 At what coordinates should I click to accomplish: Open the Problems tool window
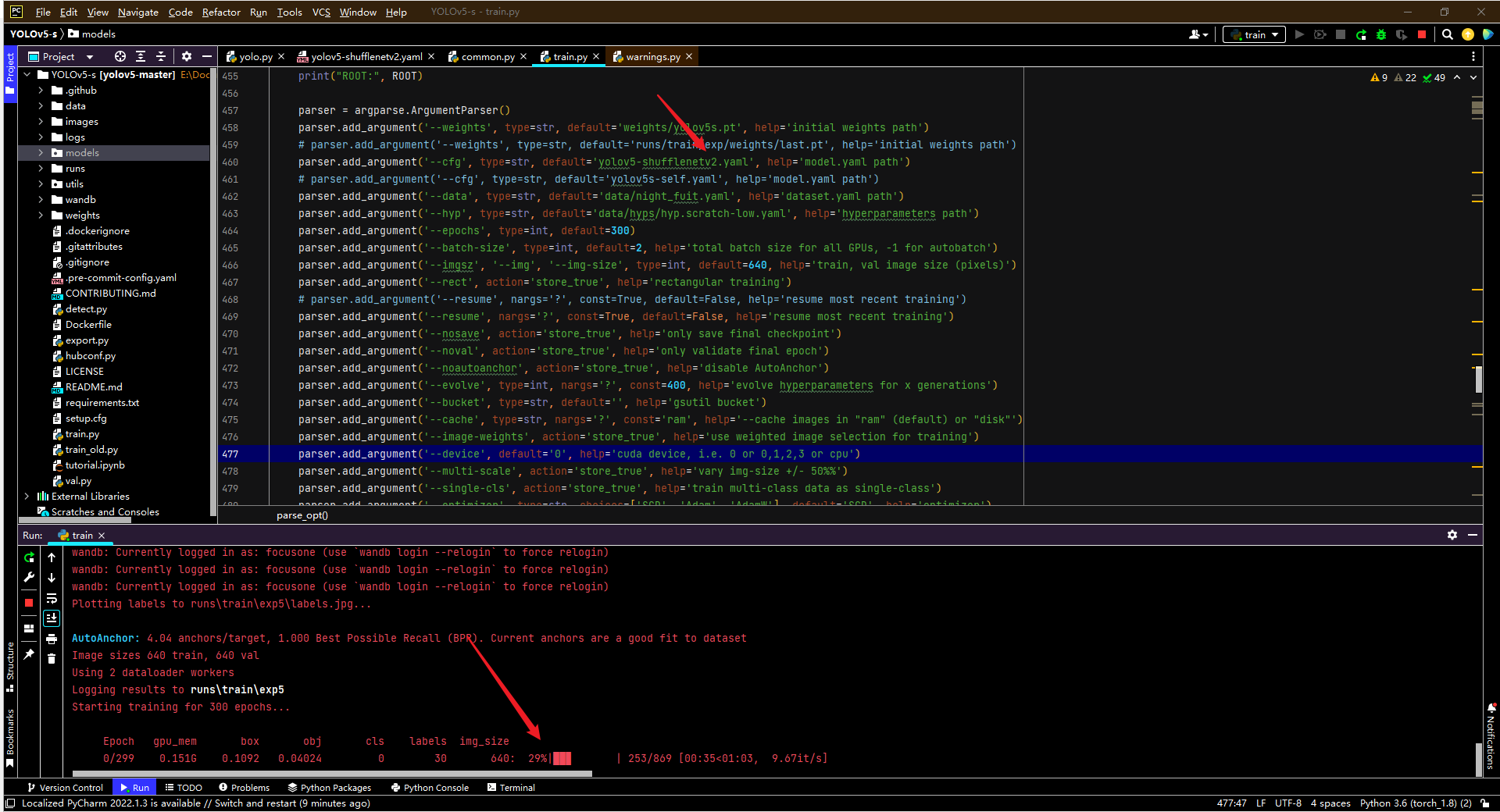coord(245,788)
